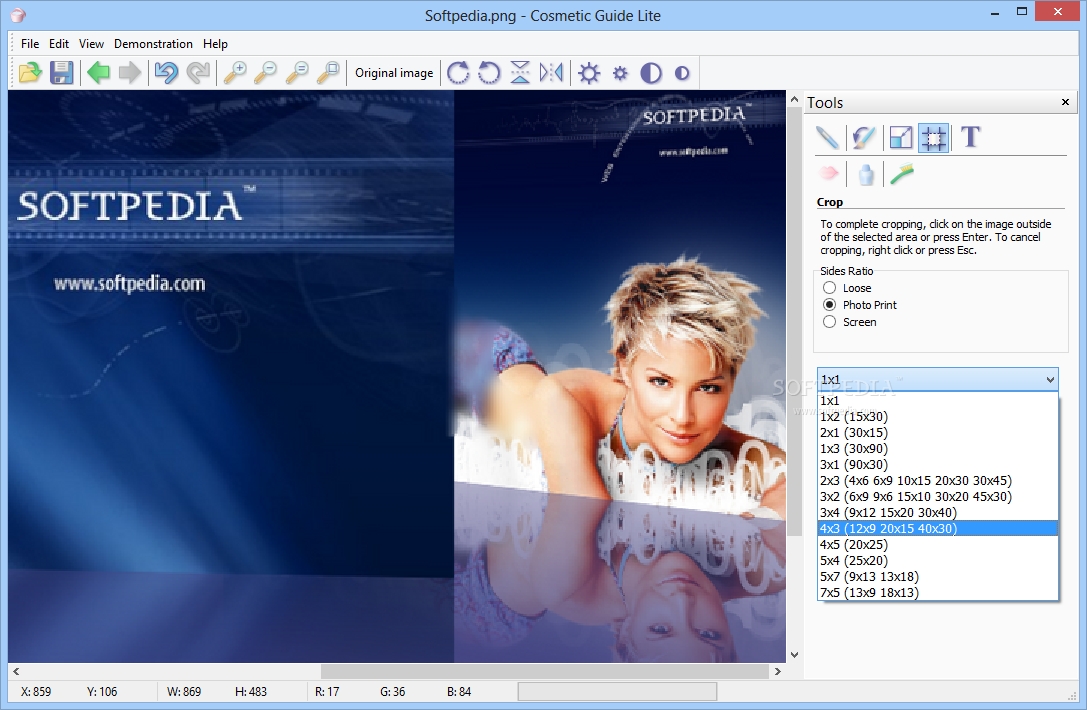Screen dimensions: 1087x710
Task: Zoom in with the plus magnifier
Action: coord(235,73)
